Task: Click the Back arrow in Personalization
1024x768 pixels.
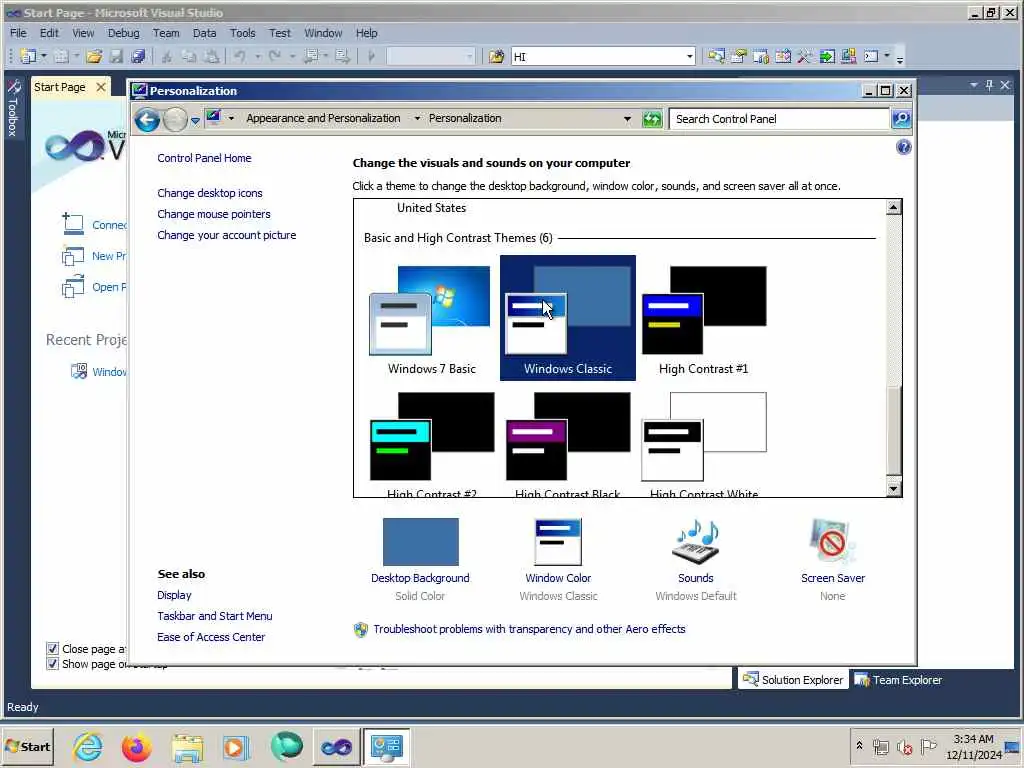Action: [x=147, y=120]
